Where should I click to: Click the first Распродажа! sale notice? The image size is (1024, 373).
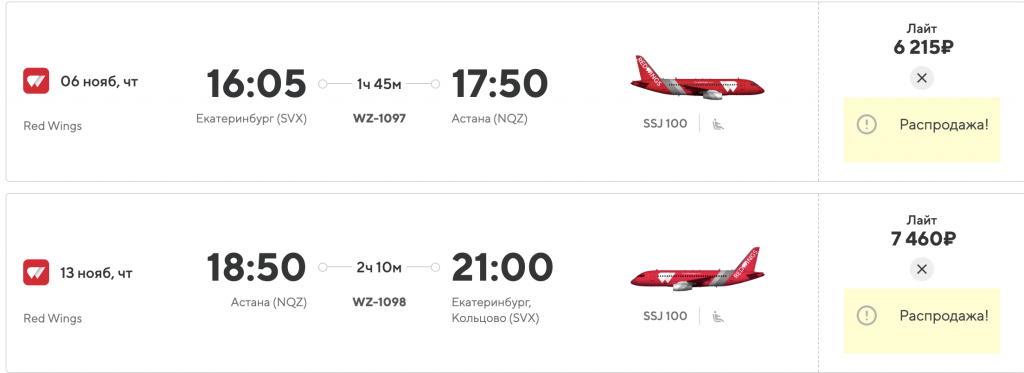[x=921, y=129]
